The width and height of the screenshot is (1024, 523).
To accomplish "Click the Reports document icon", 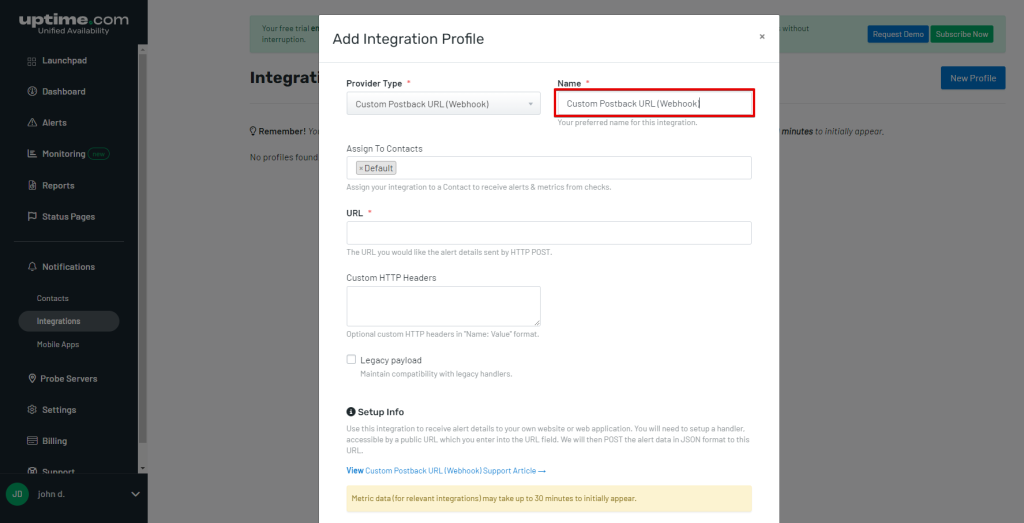I will 33,186.
